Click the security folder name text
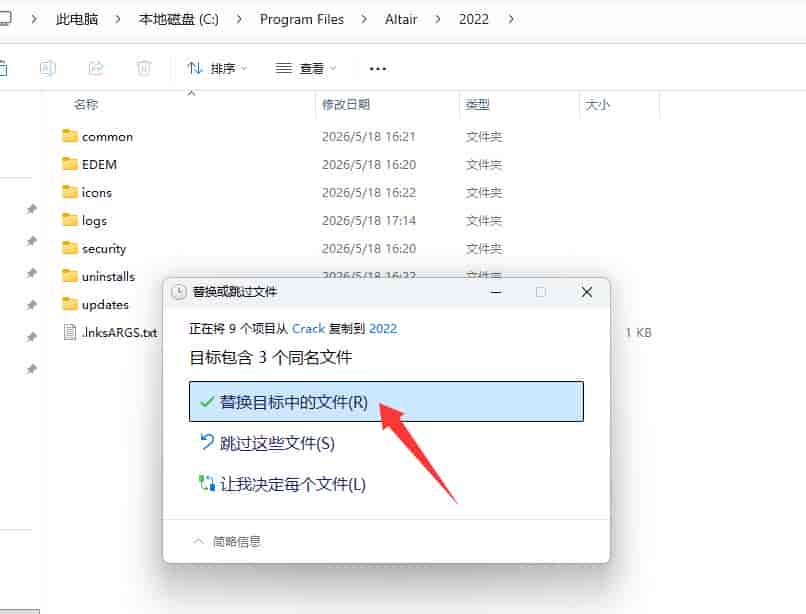 coord(104,248)
